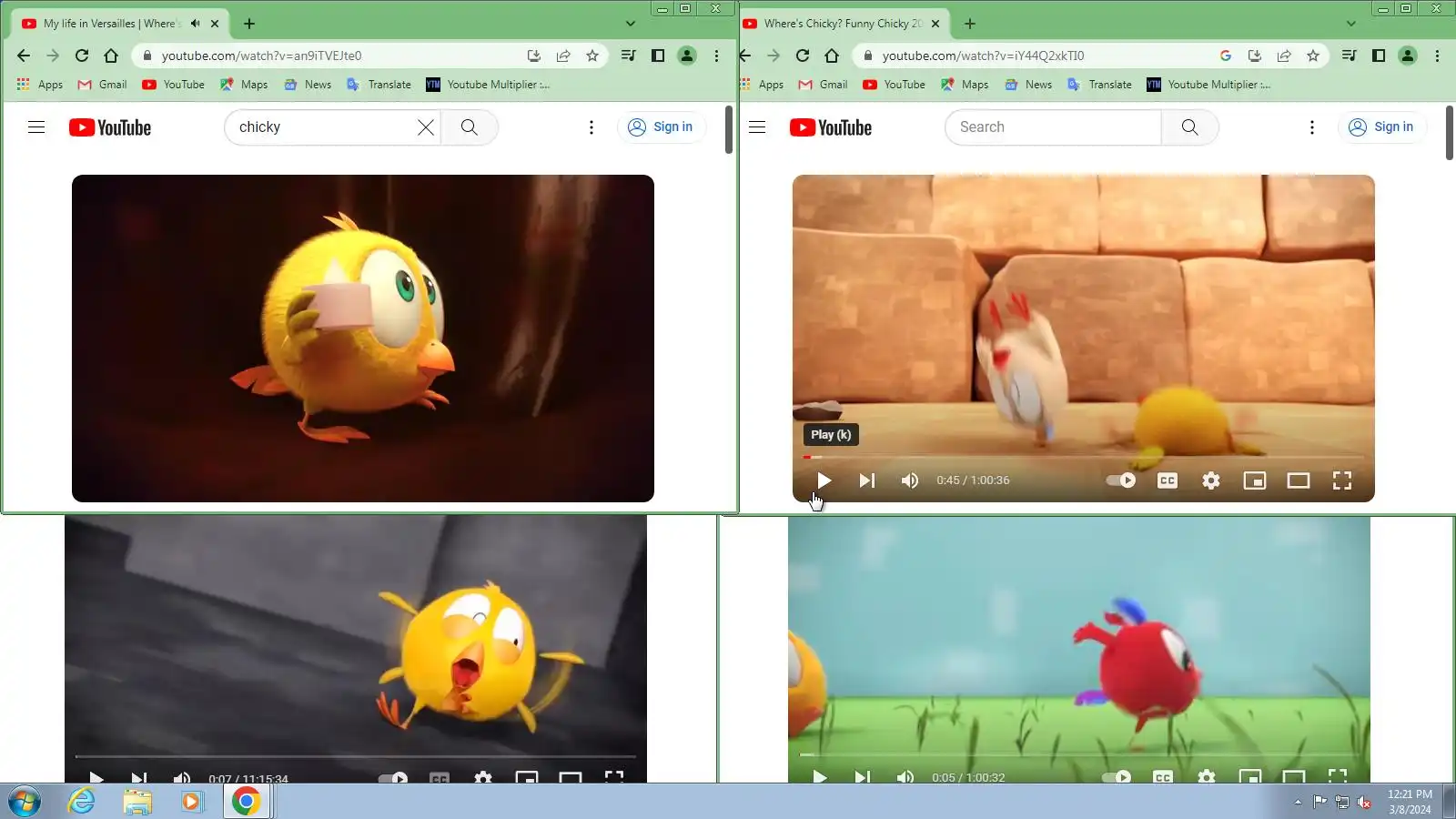1456x819 pixels.
Task: Focus the empty YouTube Search field
Action: (x=1053, y=127)
